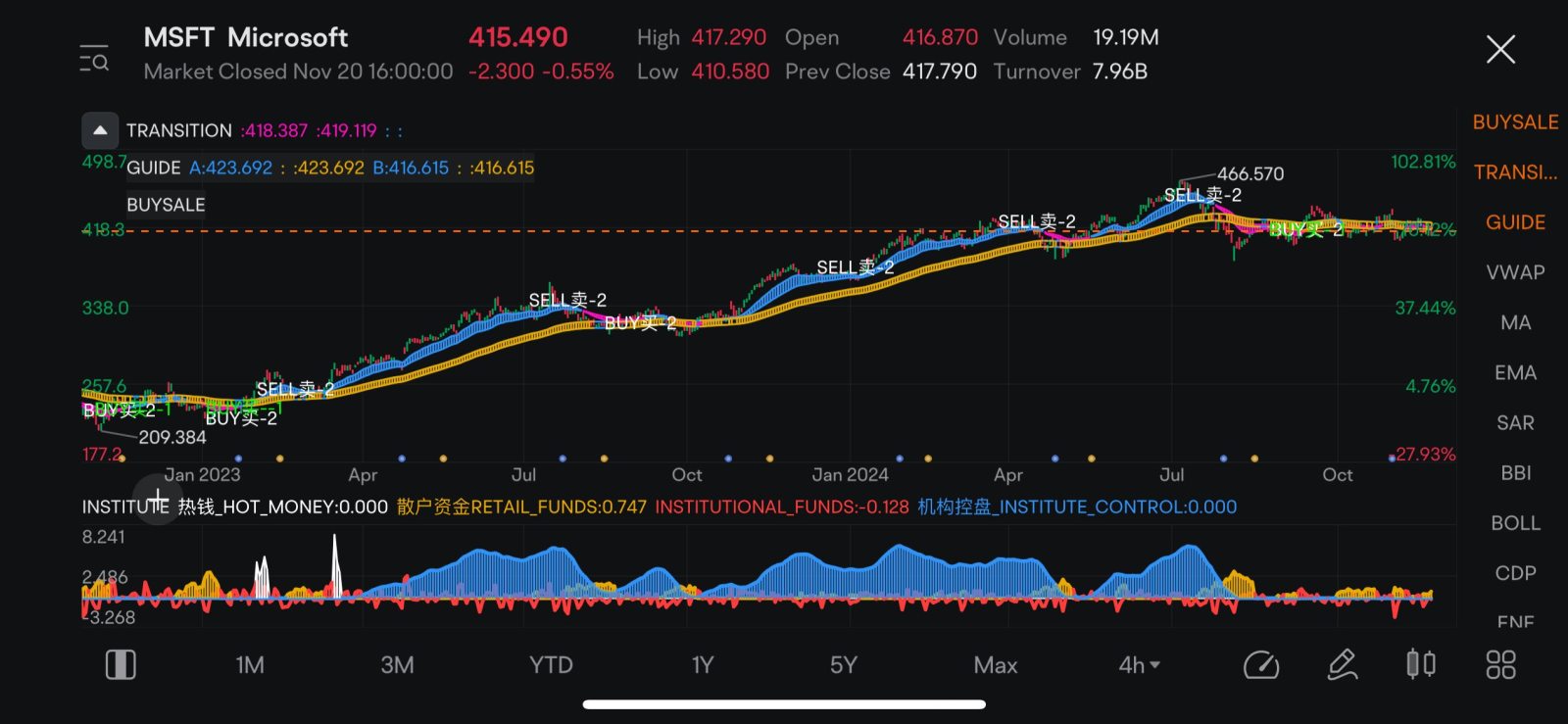
Task: Choose the 1Y time range
Action: 702,665
